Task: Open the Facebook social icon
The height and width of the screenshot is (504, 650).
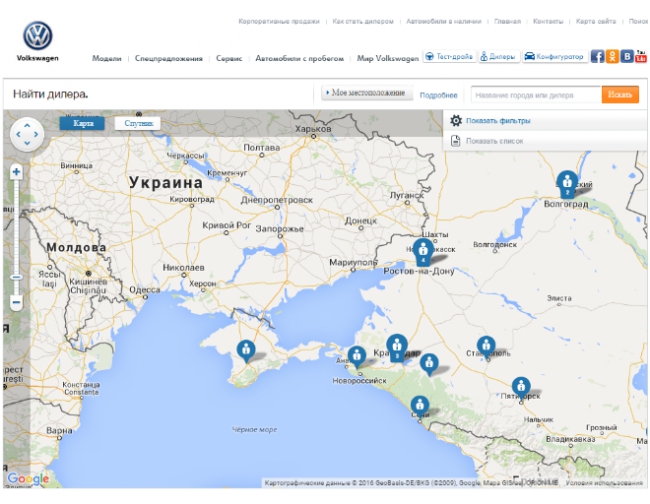Action: point(597,57)
